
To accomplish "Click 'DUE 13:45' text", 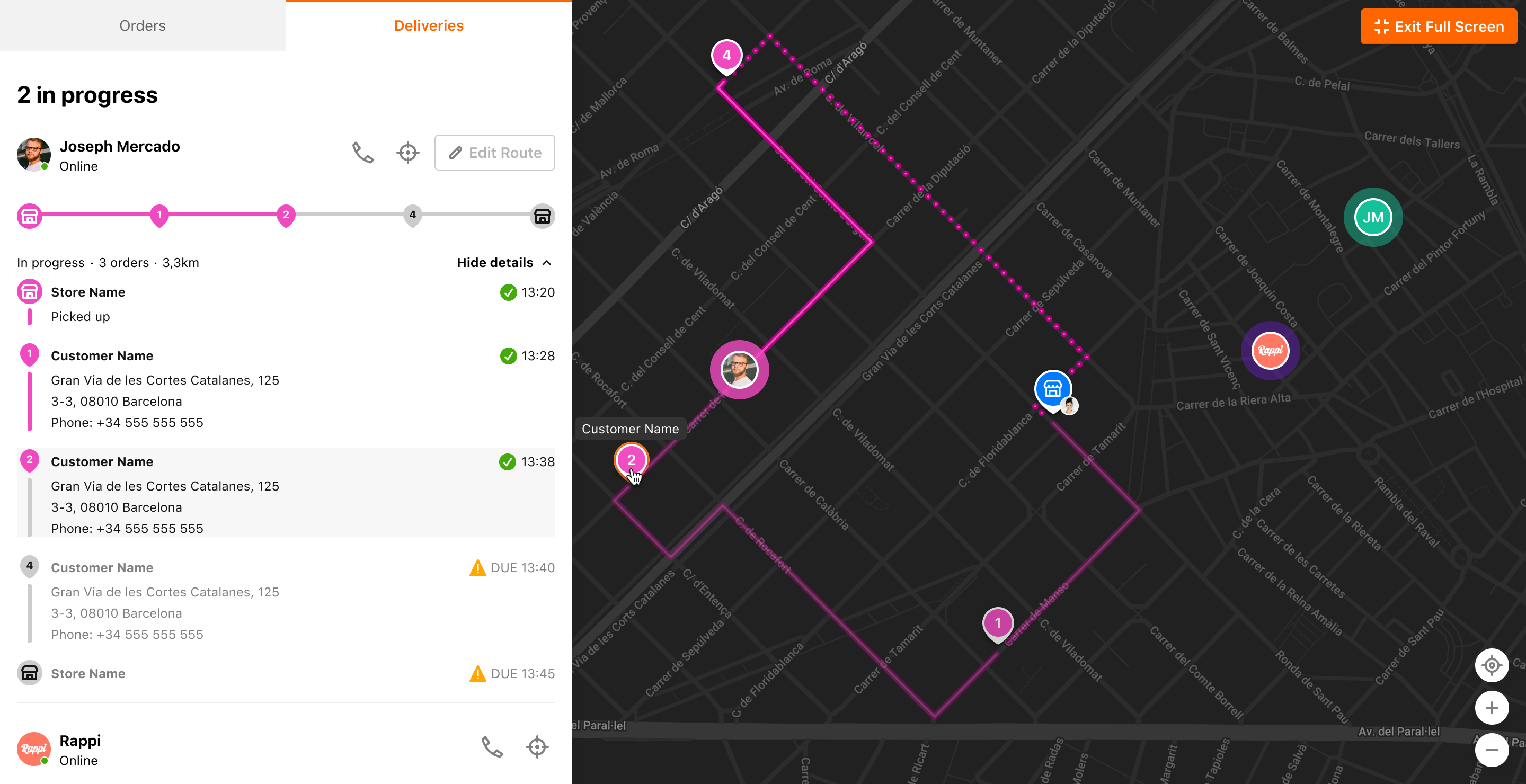I will (522, 674).
